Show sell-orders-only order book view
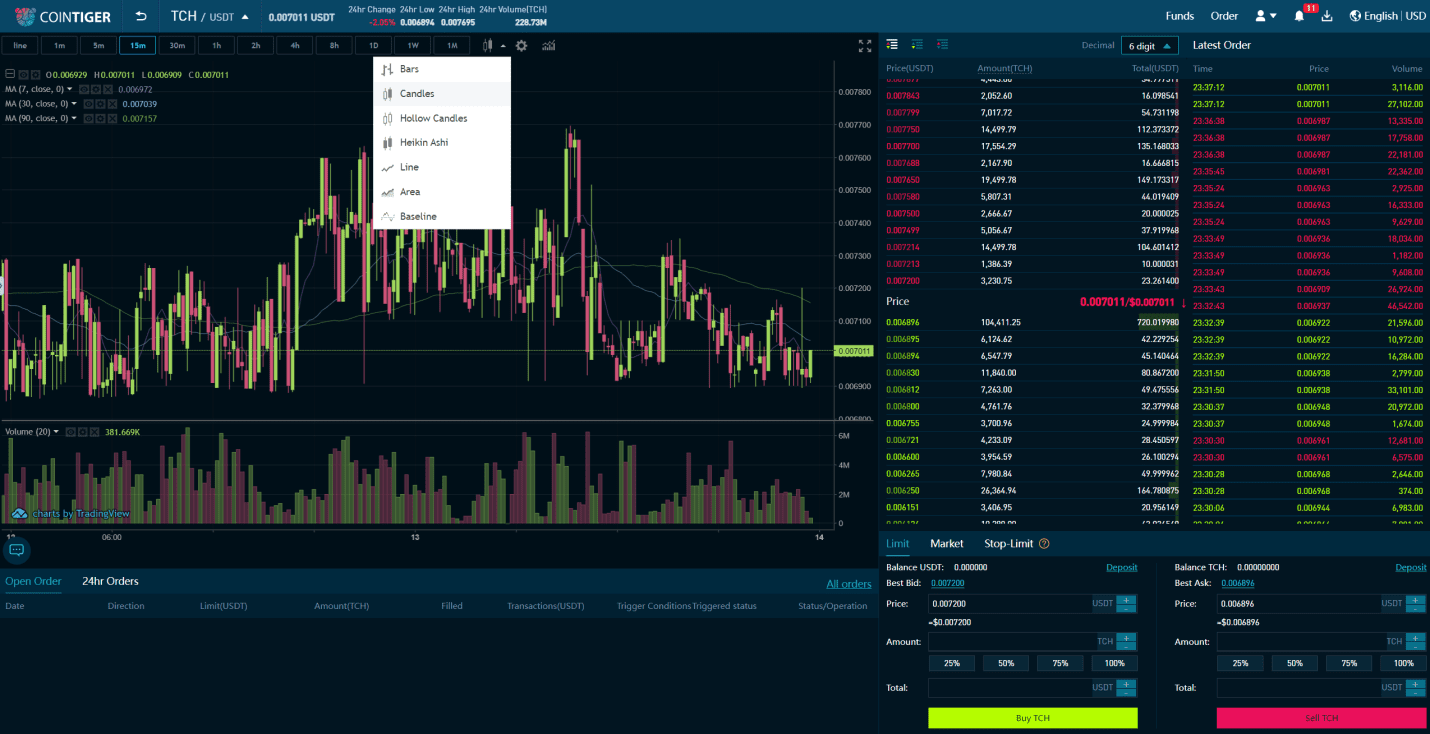 [x=942, y=44]
